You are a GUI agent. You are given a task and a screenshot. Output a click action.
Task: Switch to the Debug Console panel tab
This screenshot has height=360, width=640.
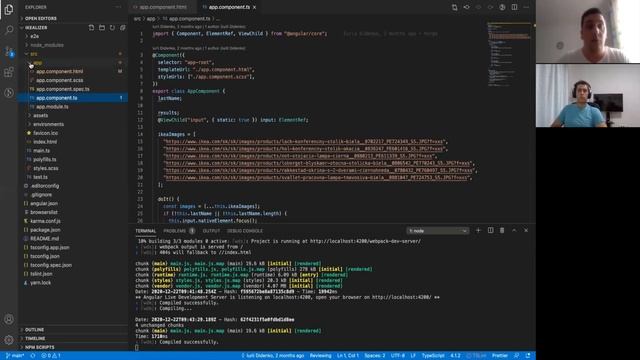coord(245,231)
